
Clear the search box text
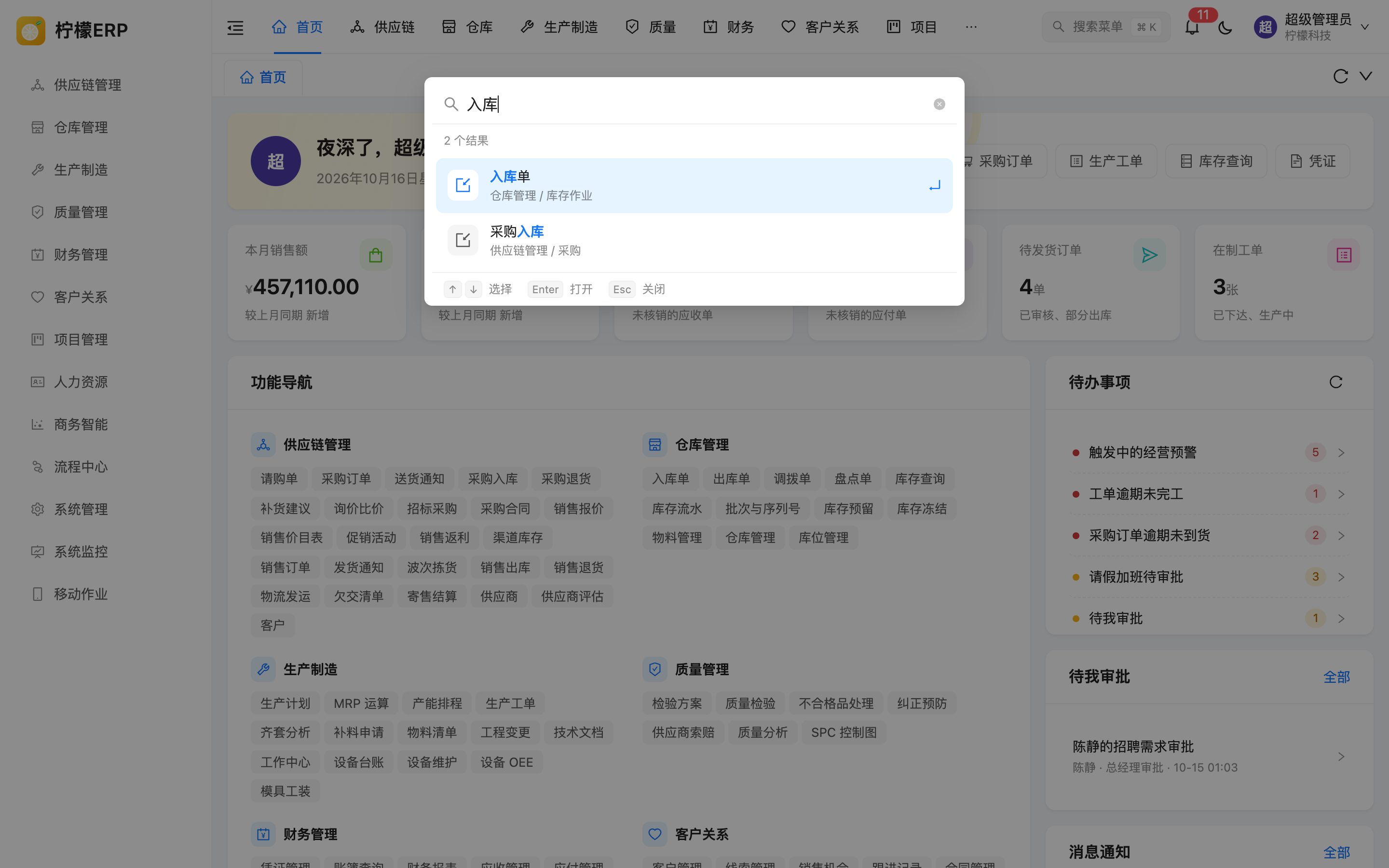click(x=939, y=104)
